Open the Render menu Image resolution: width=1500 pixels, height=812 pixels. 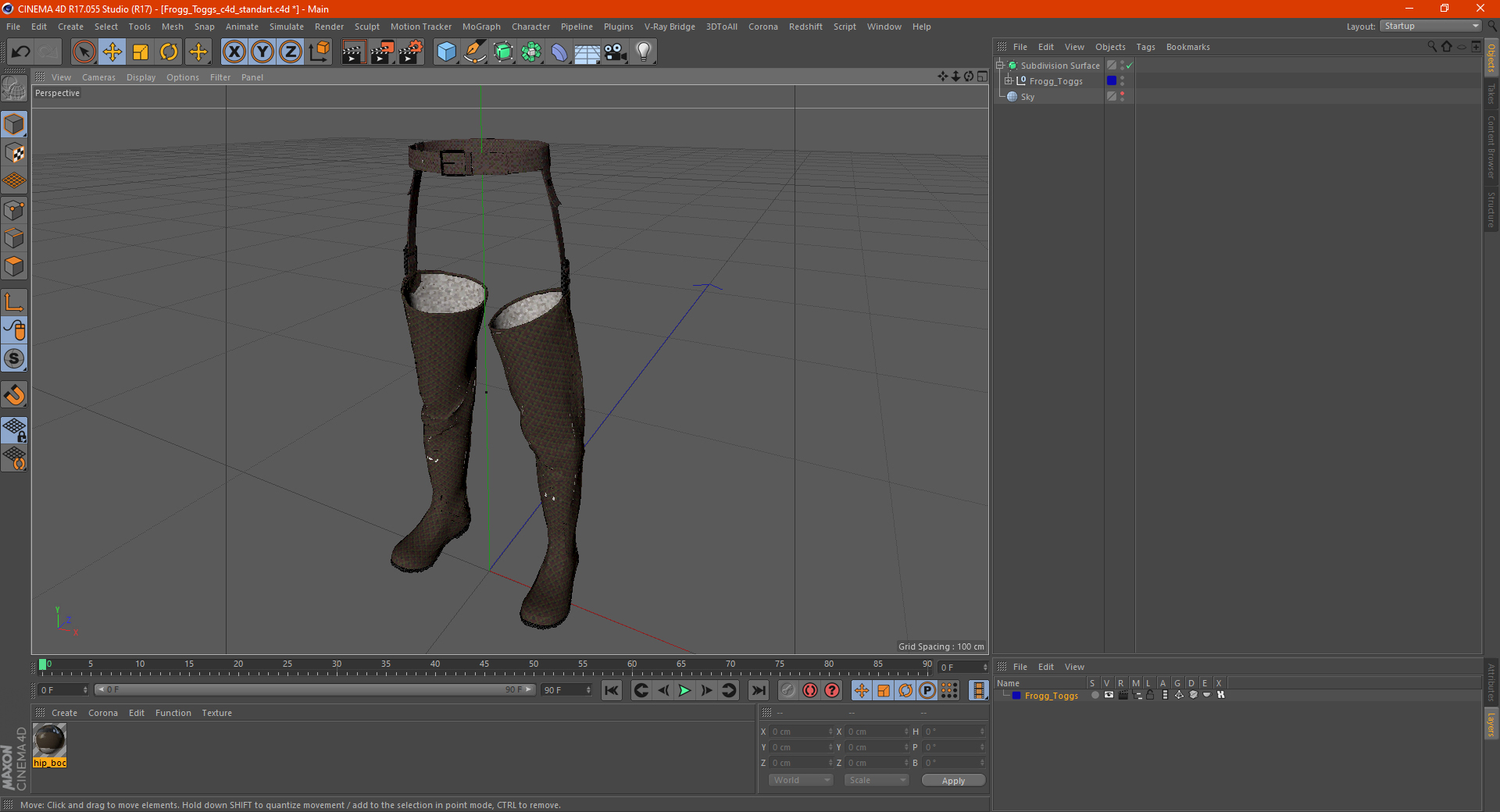tap(329, 27)
